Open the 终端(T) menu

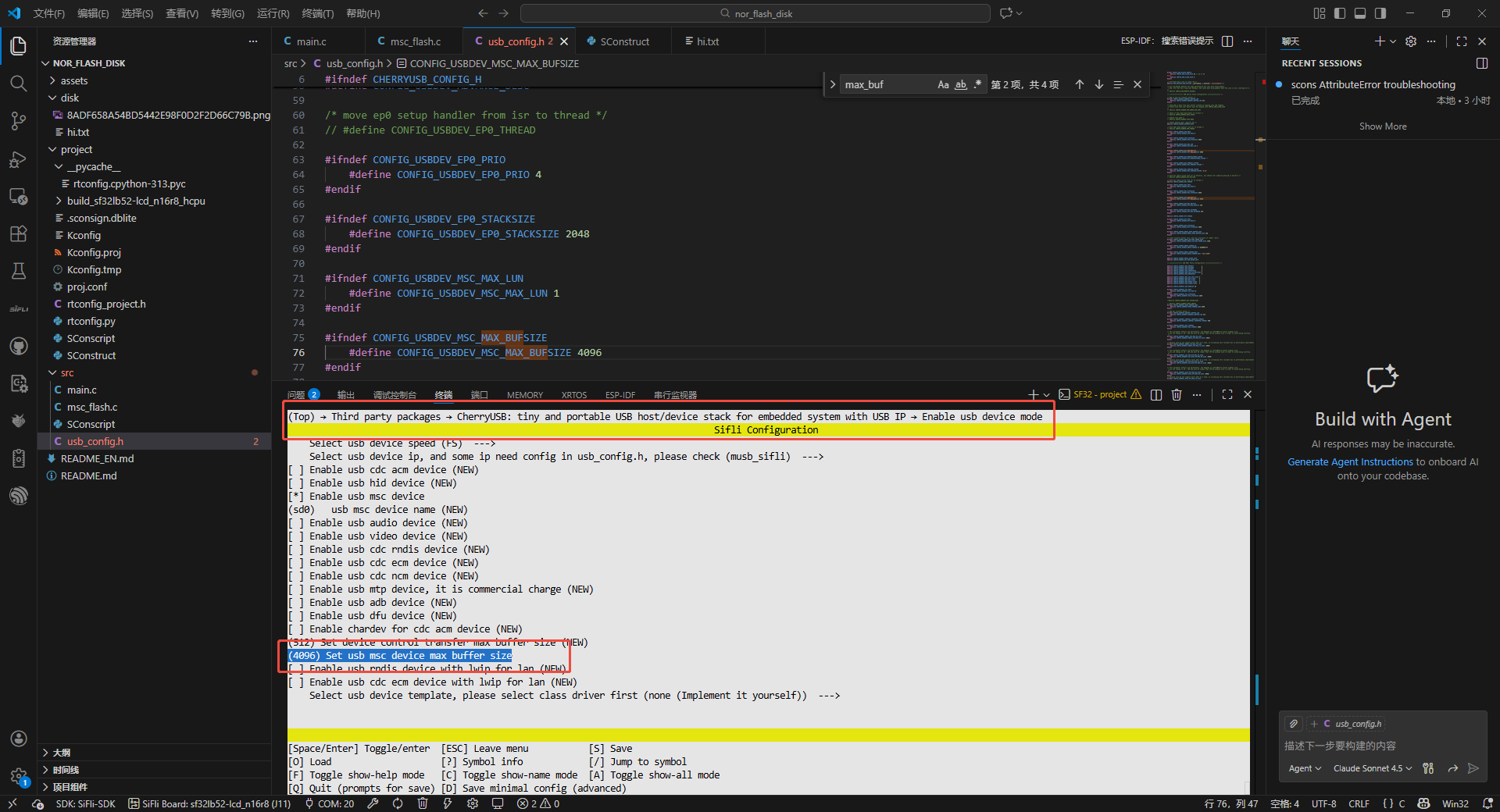[x=317, y=13]
